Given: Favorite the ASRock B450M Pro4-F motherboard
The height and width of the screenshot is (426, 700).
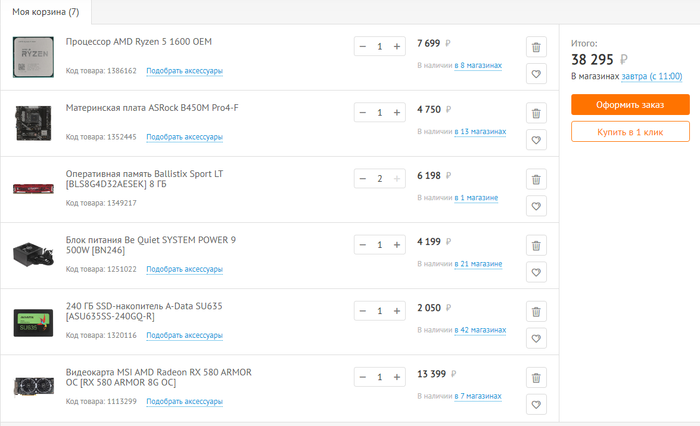Looking at the screenshot, I should [x=536, y=140].
